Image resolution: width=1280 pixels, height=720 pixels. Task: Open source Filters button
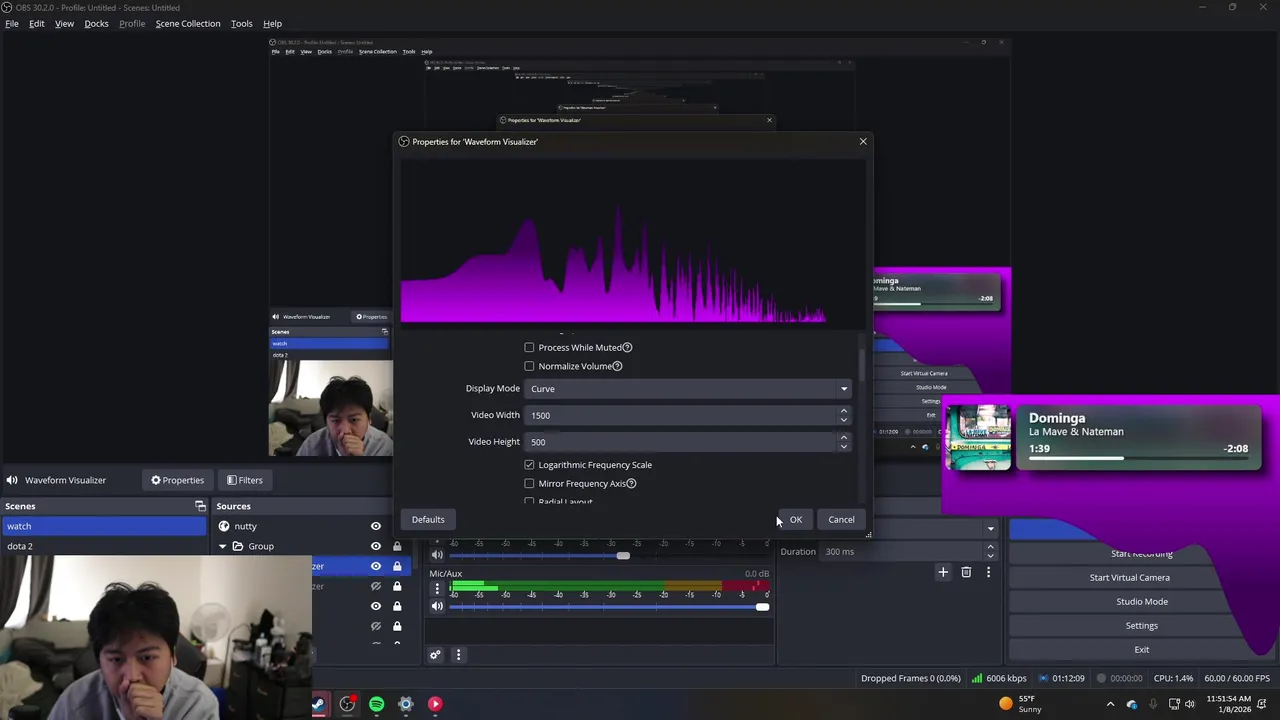245,480
